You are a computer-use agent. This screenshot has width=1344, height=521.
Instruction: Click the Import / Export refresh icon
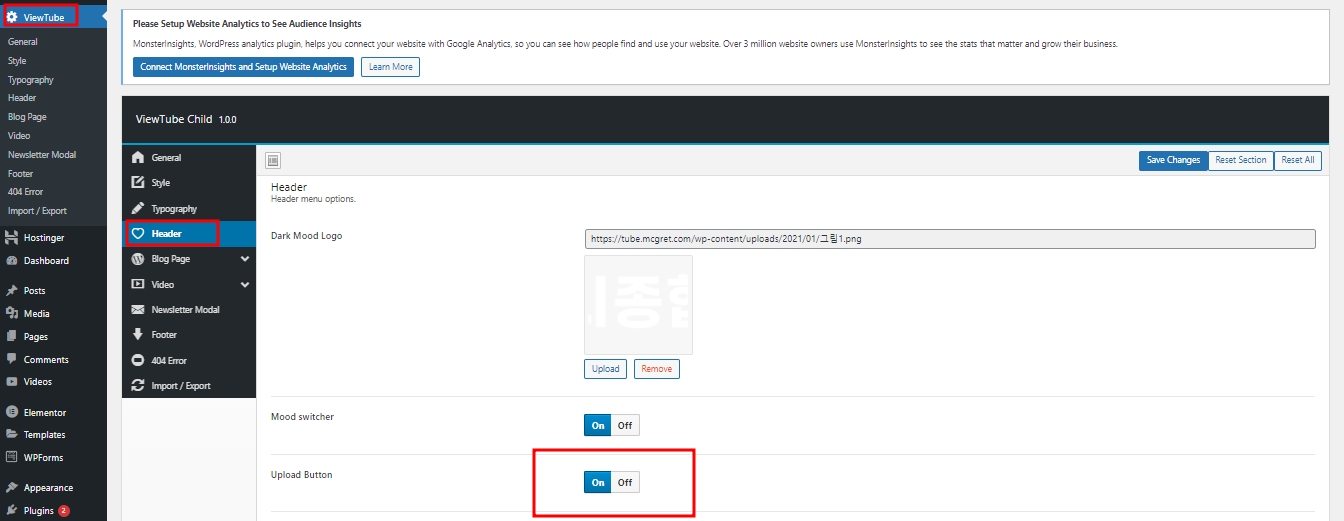[138, 385]
